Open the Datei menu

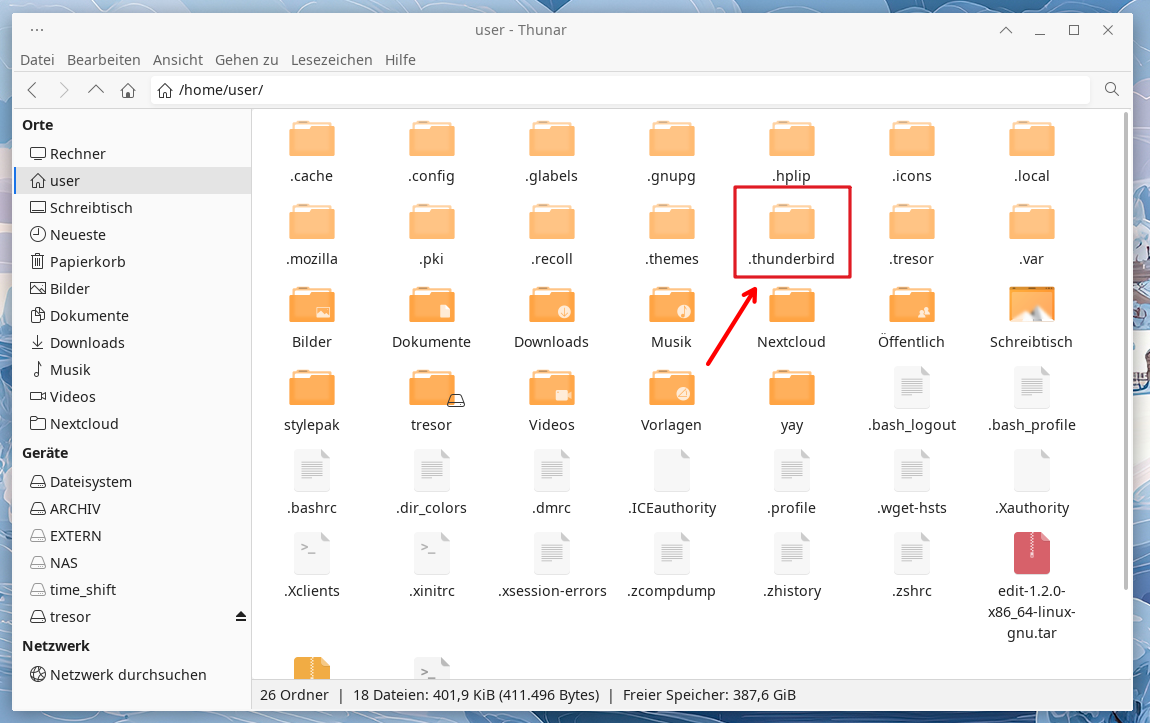tap(37, 60)
